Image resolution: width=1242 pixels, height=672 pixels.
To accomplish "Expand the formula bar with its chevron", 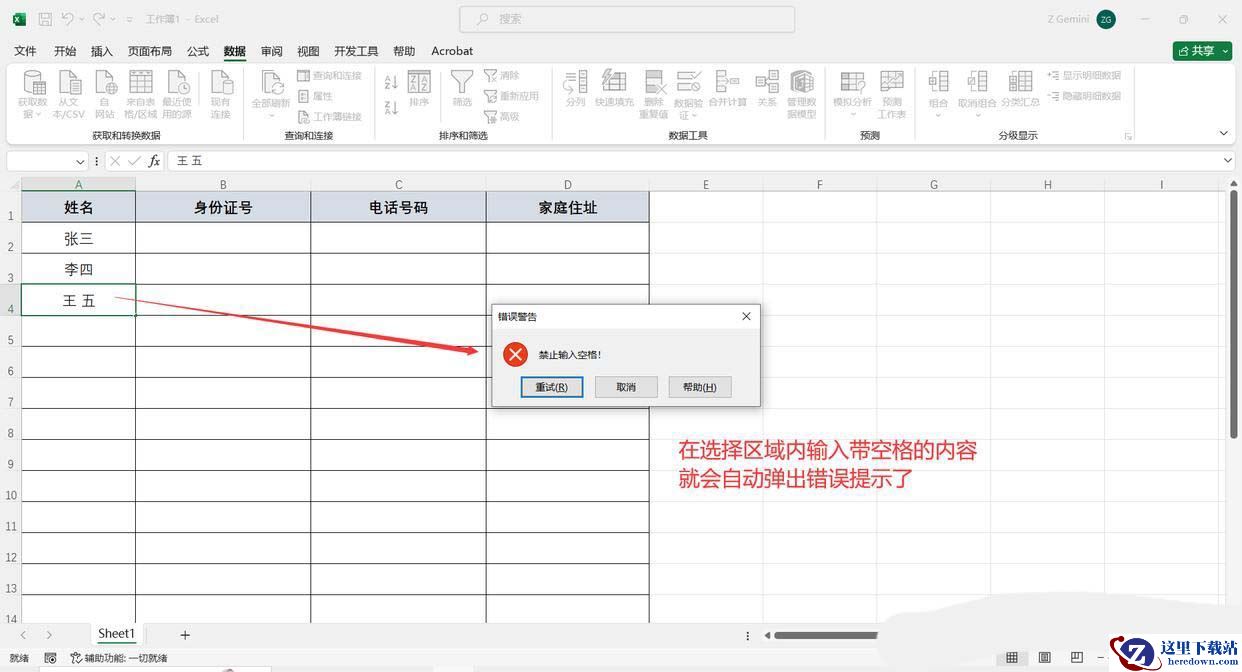I will [1228, 161].
